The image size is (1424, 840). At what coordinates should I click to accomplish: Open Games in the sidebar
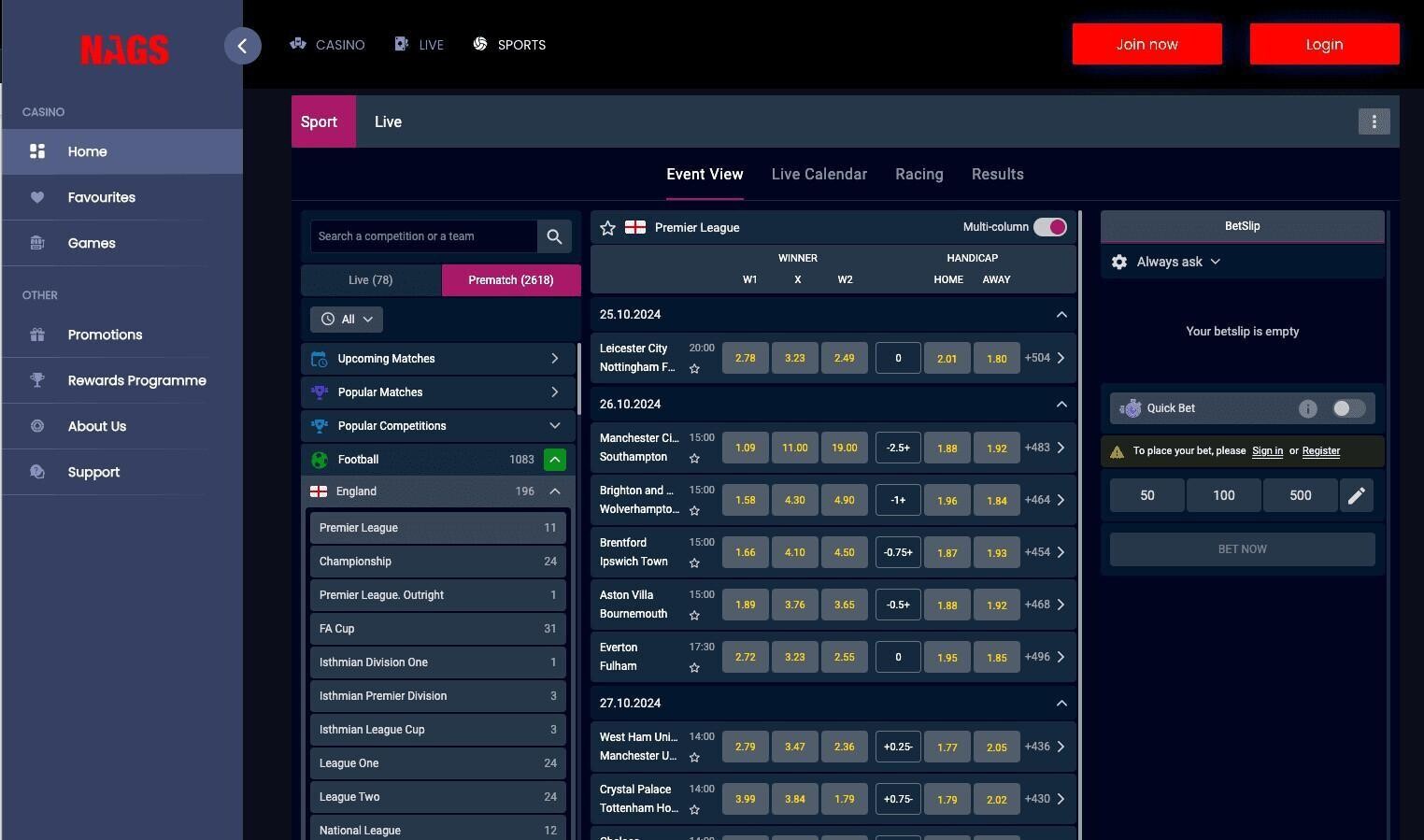122,243
